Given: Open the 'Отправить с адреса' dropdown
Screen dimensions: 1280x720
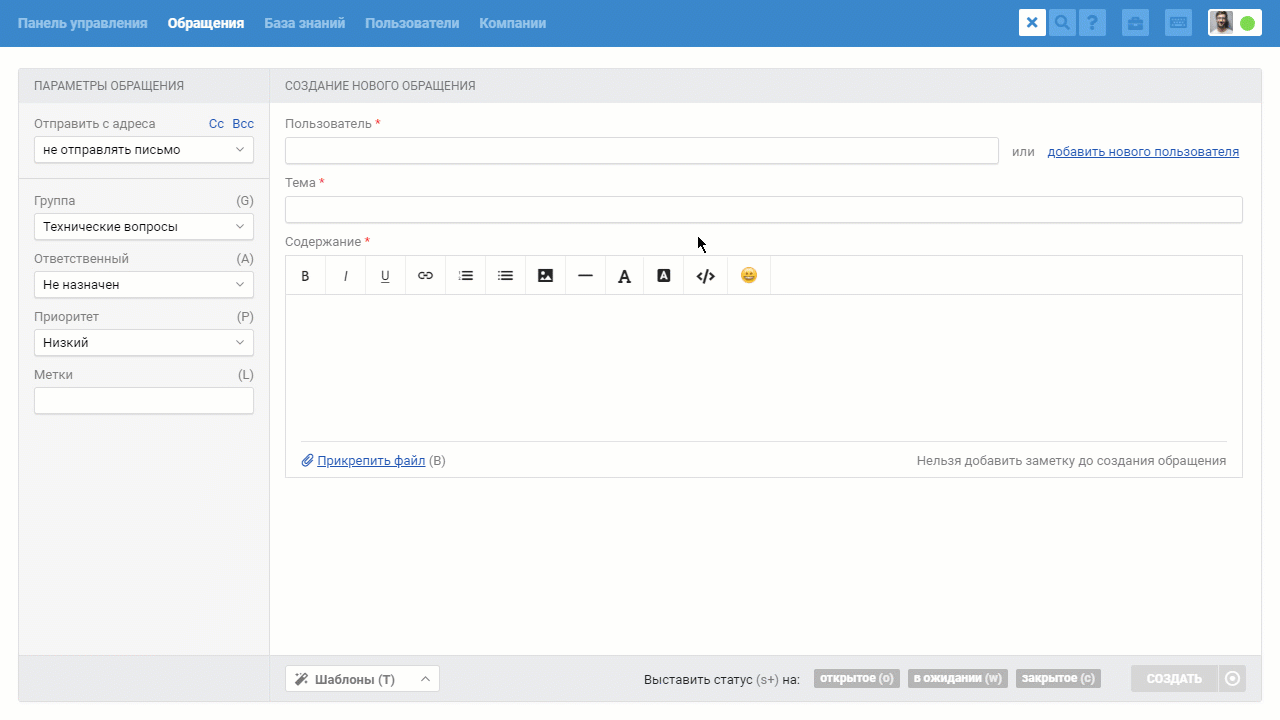Looking at the screenshot, I should coord(144,150).
